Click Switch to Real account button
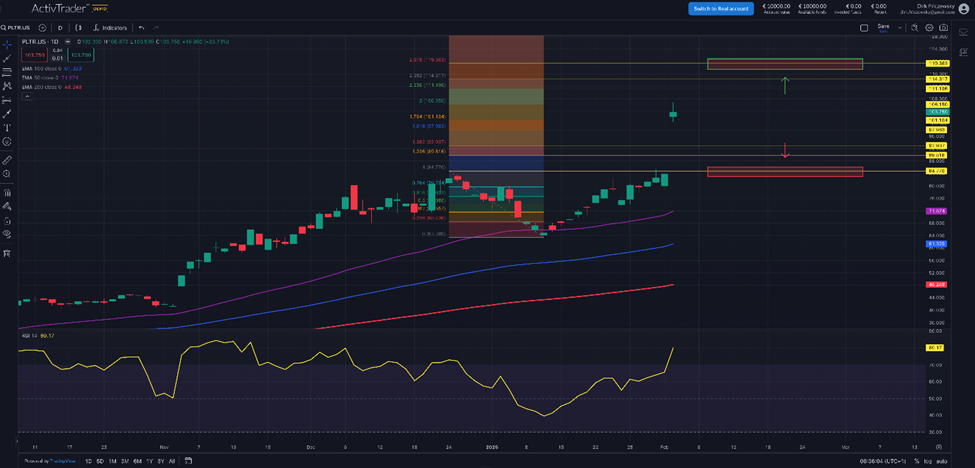Image resolution: width=975 pixels, height=468 pixels. [x=720, y=8]
